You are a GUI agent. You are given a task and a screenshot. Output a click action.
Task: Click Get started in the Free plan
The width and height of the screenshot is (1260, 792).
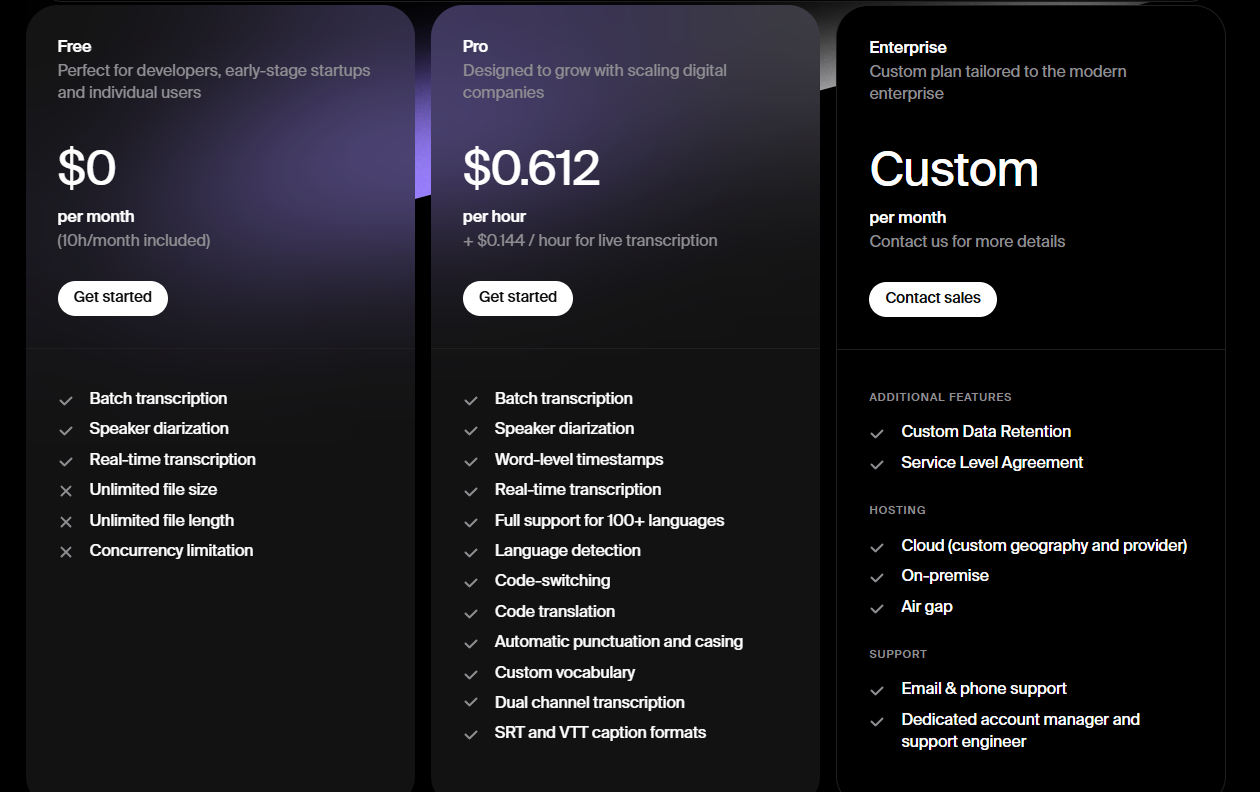coord(113,298)
